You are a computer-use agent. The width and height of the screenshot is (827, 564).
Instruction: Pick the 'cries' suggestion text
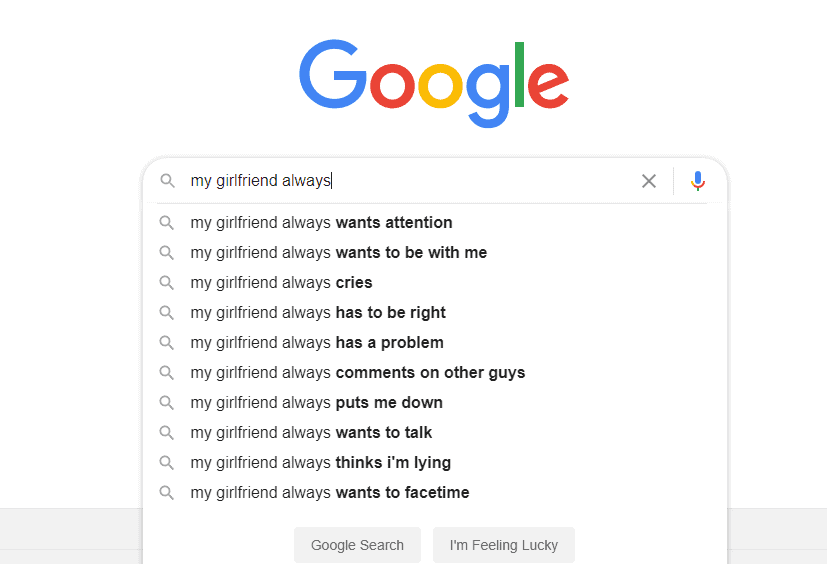click(281, 283)
